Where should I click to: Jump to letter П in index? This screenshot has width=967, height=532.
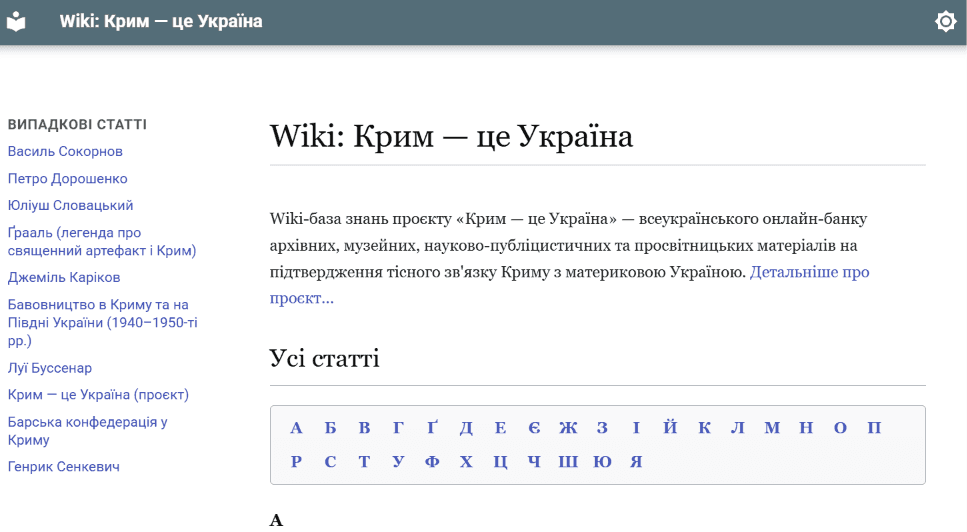tap(874, 427)
